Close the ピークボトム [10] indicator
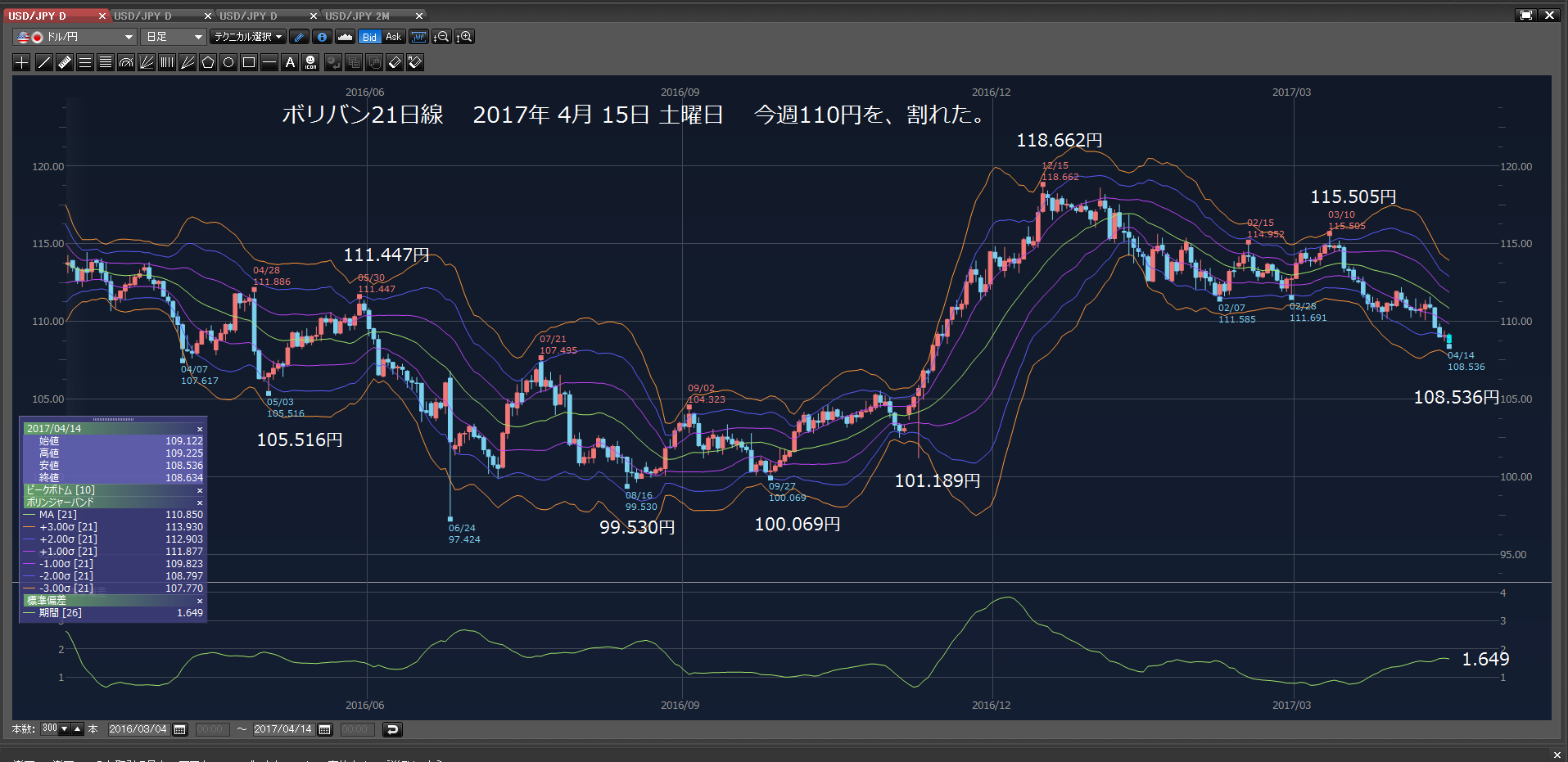Viewport: 1568px width, 762px height. tap(200, 490)
